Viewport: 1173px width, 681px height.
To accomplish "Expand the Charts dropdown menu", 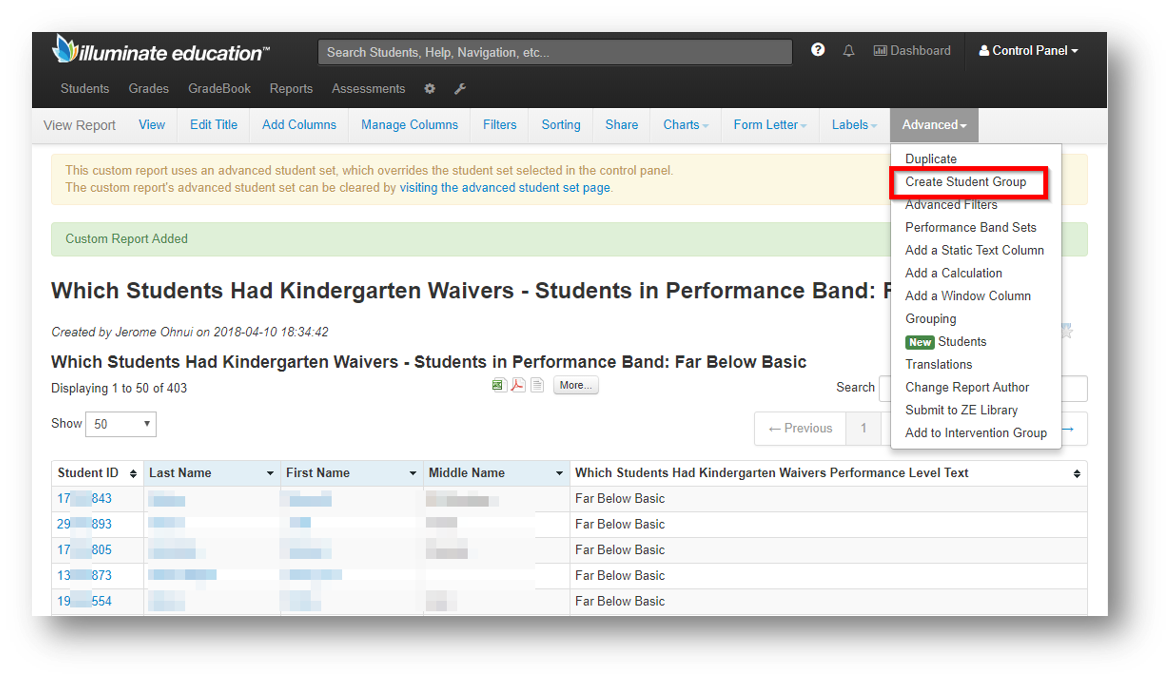I will pos(685,125).
